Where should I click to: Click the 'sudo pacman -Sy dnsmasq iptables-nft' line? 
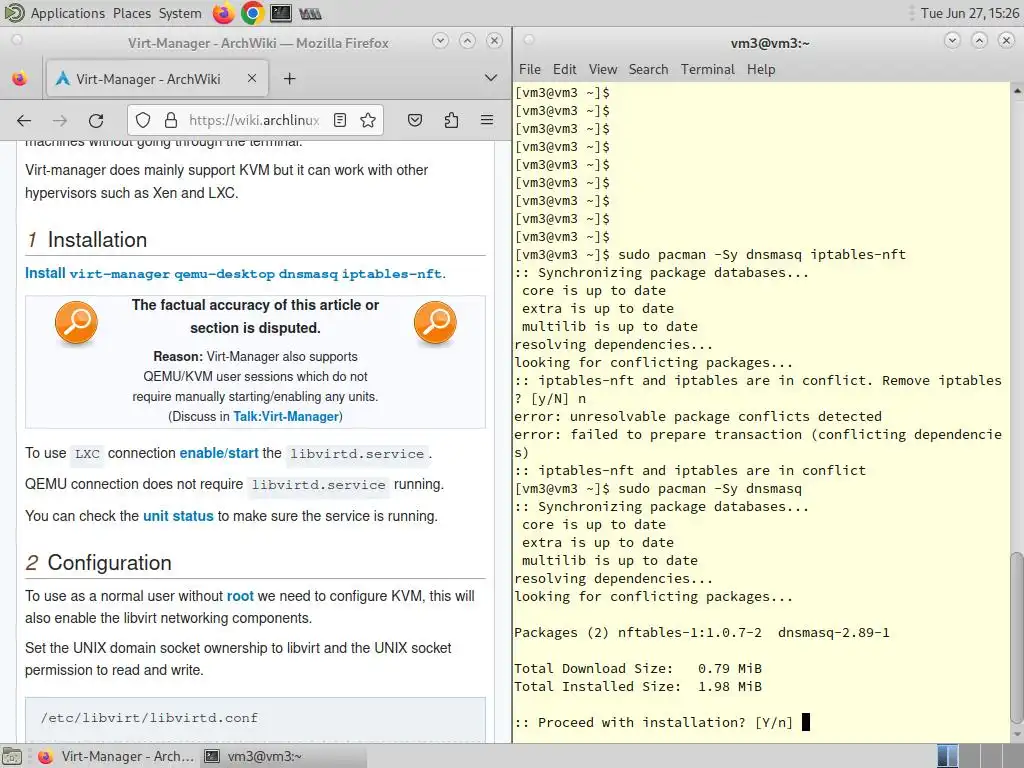(x=710, y=255)
